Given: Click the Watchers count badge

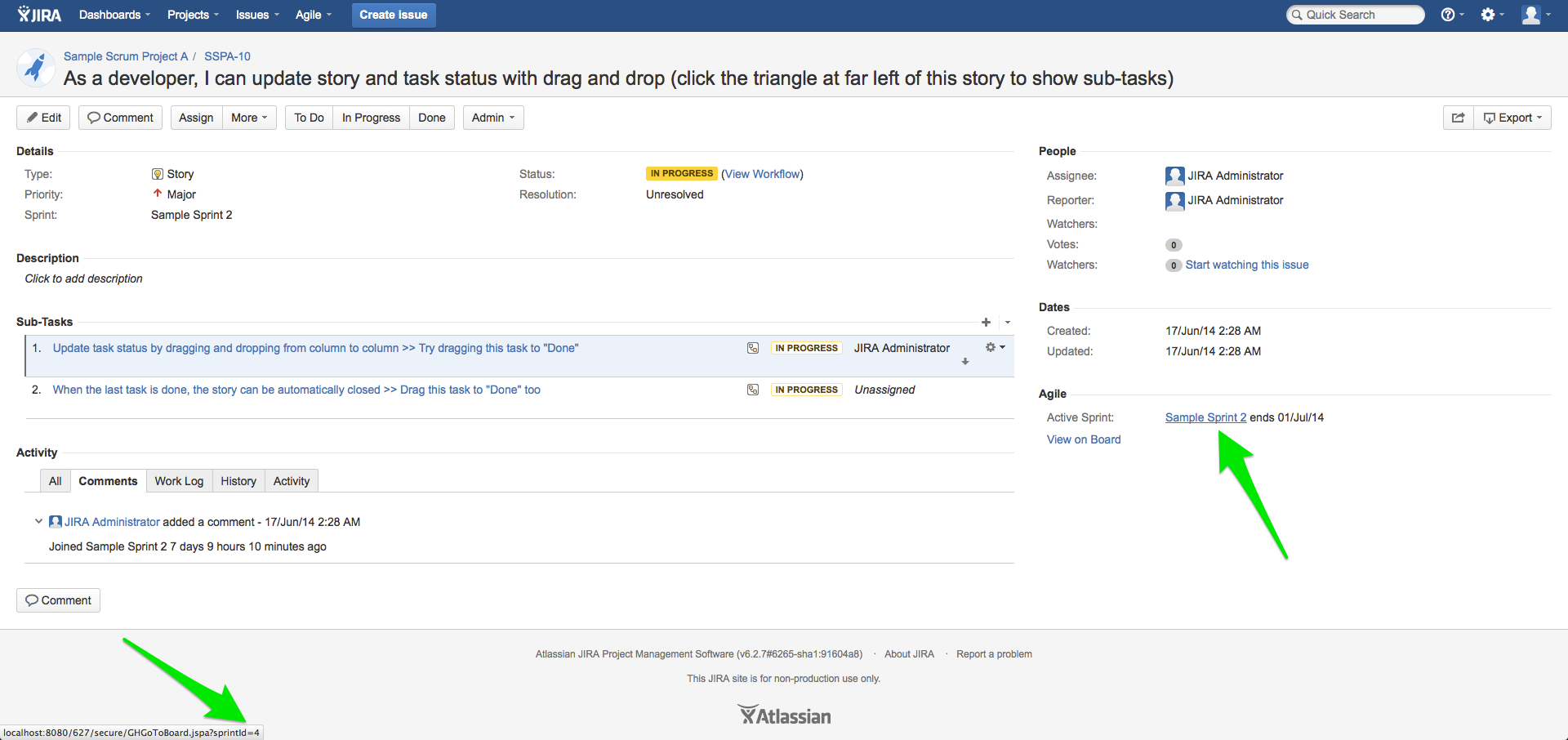Looking at the screenshot, I should tap(1174, 265).
